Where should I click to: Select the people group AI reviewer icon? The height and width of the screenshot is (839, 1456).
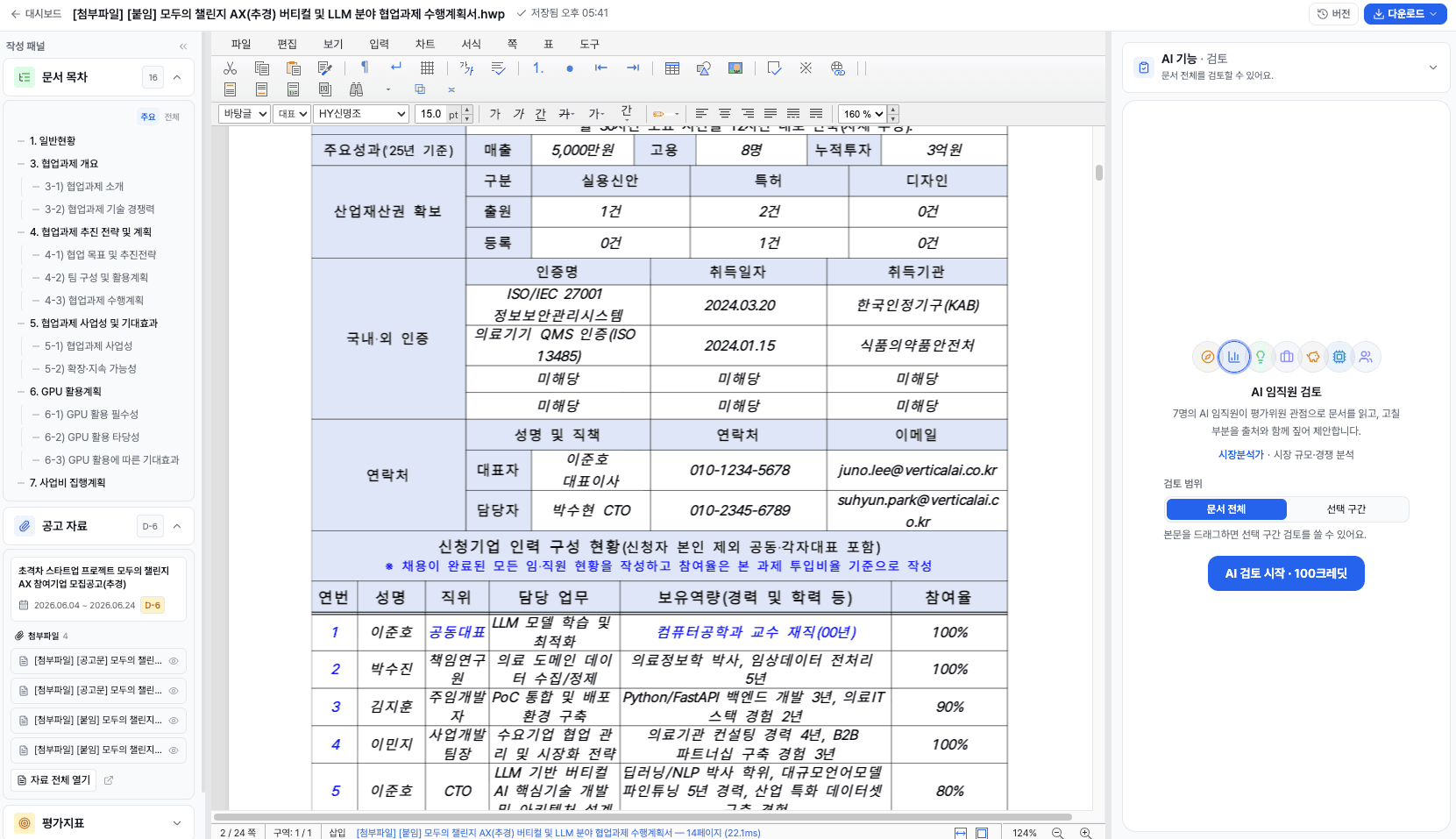click(x=1366, y=357)
